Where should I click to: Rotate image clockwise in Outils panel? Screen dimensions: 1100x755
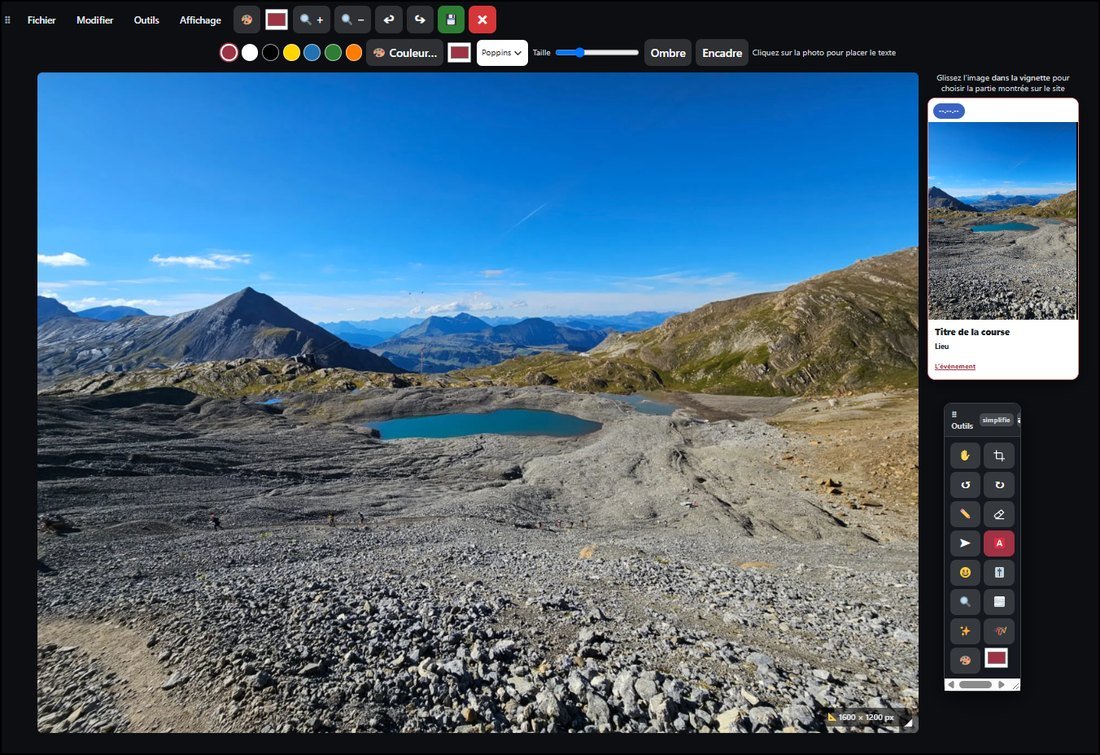pos(999,485)
